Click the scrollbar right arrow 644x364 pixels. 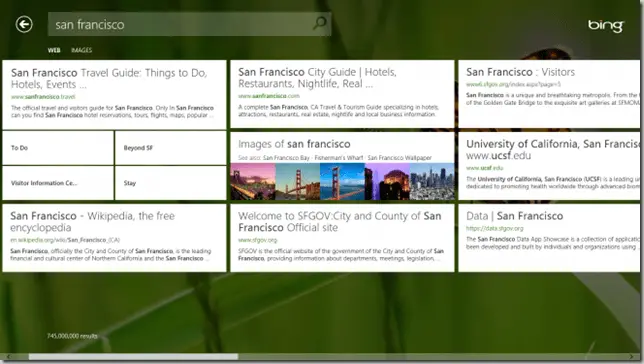pyautogui.click(x=631, y=357)
